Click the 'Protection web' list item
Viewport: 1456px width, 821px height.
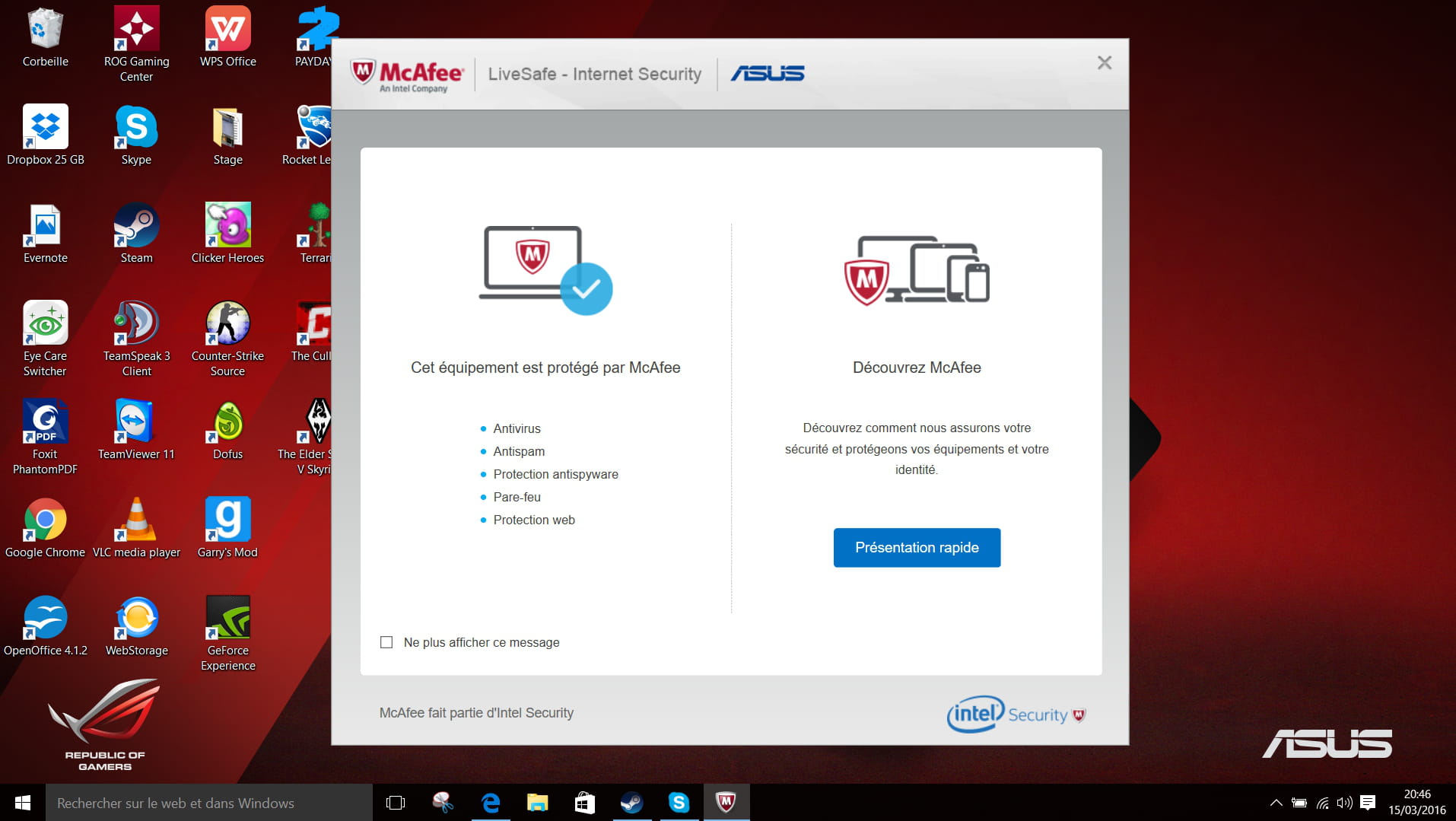tap(534, 520)
